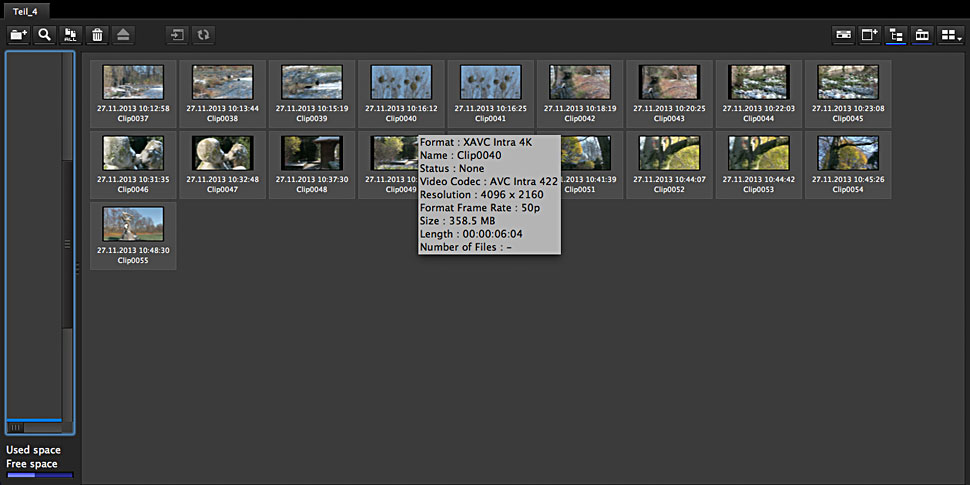This screenshot has height=485, width=970.
Task: Select Clip0045 thumbnail
Action: coord(847,82)
